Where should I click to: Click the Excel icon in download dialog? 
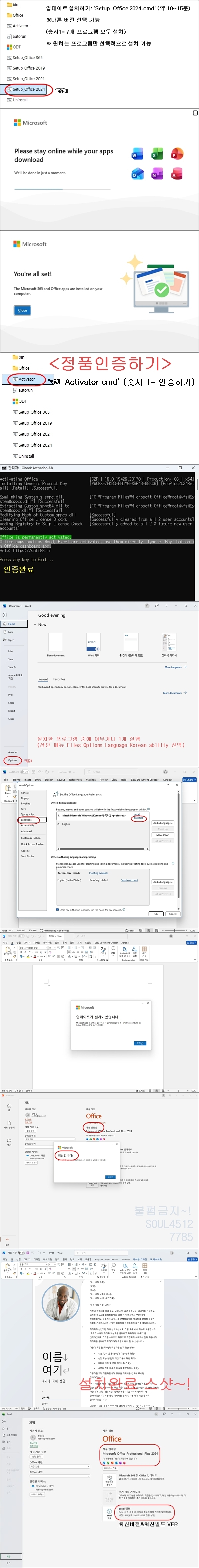pos(157,155)
